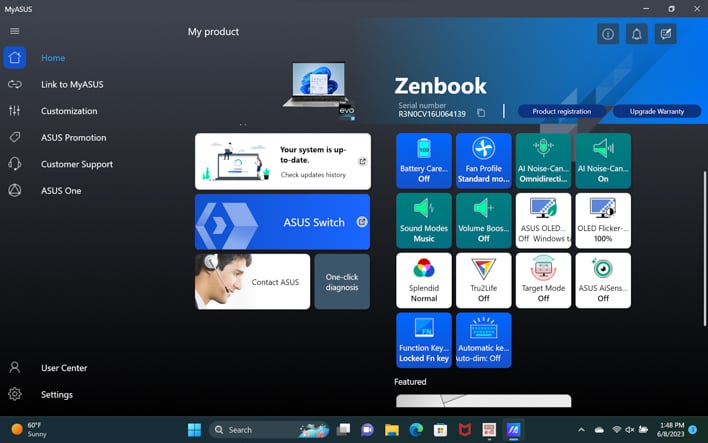This screenshot has width=708, height=443.
Task: Open Microsoft Edge from taskbar
Action: [416, 430]
